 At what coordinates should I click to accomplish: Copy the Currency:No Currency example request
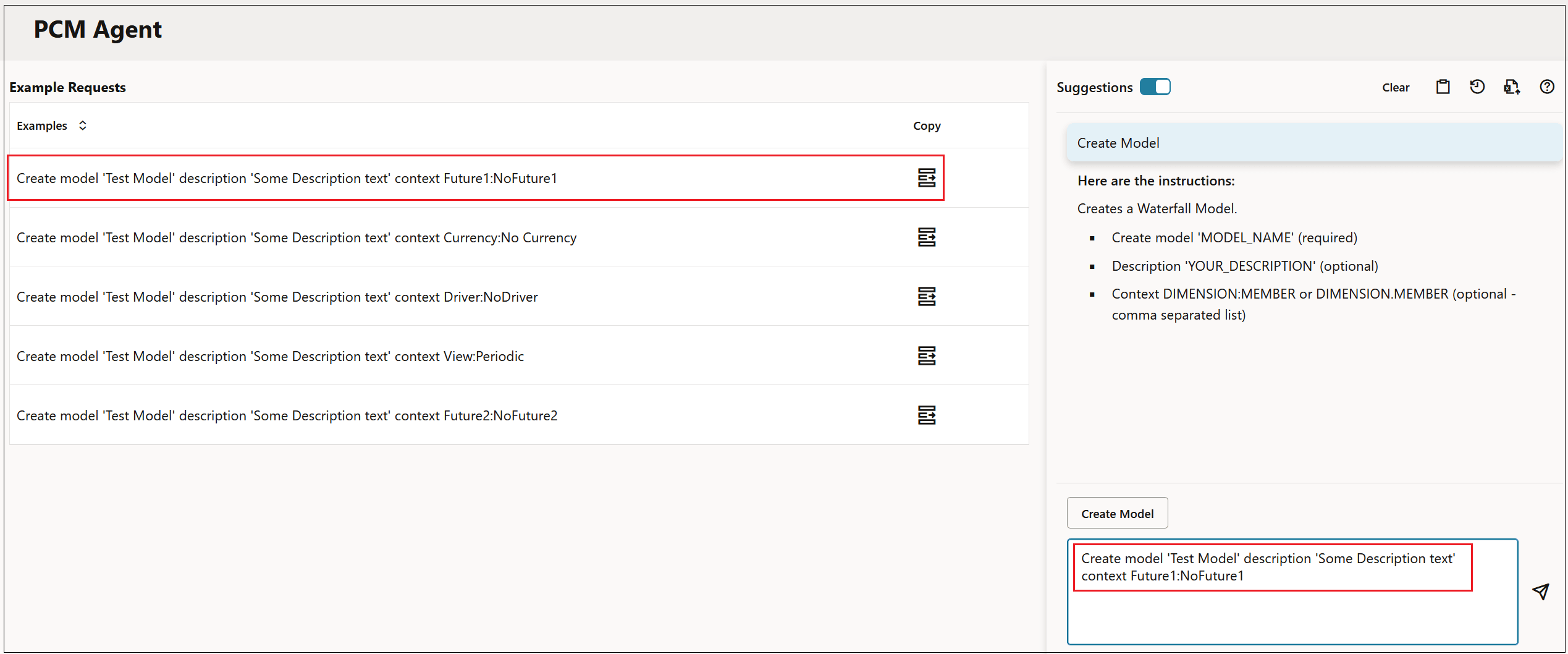pyautogui.click(x=926, y=237)
